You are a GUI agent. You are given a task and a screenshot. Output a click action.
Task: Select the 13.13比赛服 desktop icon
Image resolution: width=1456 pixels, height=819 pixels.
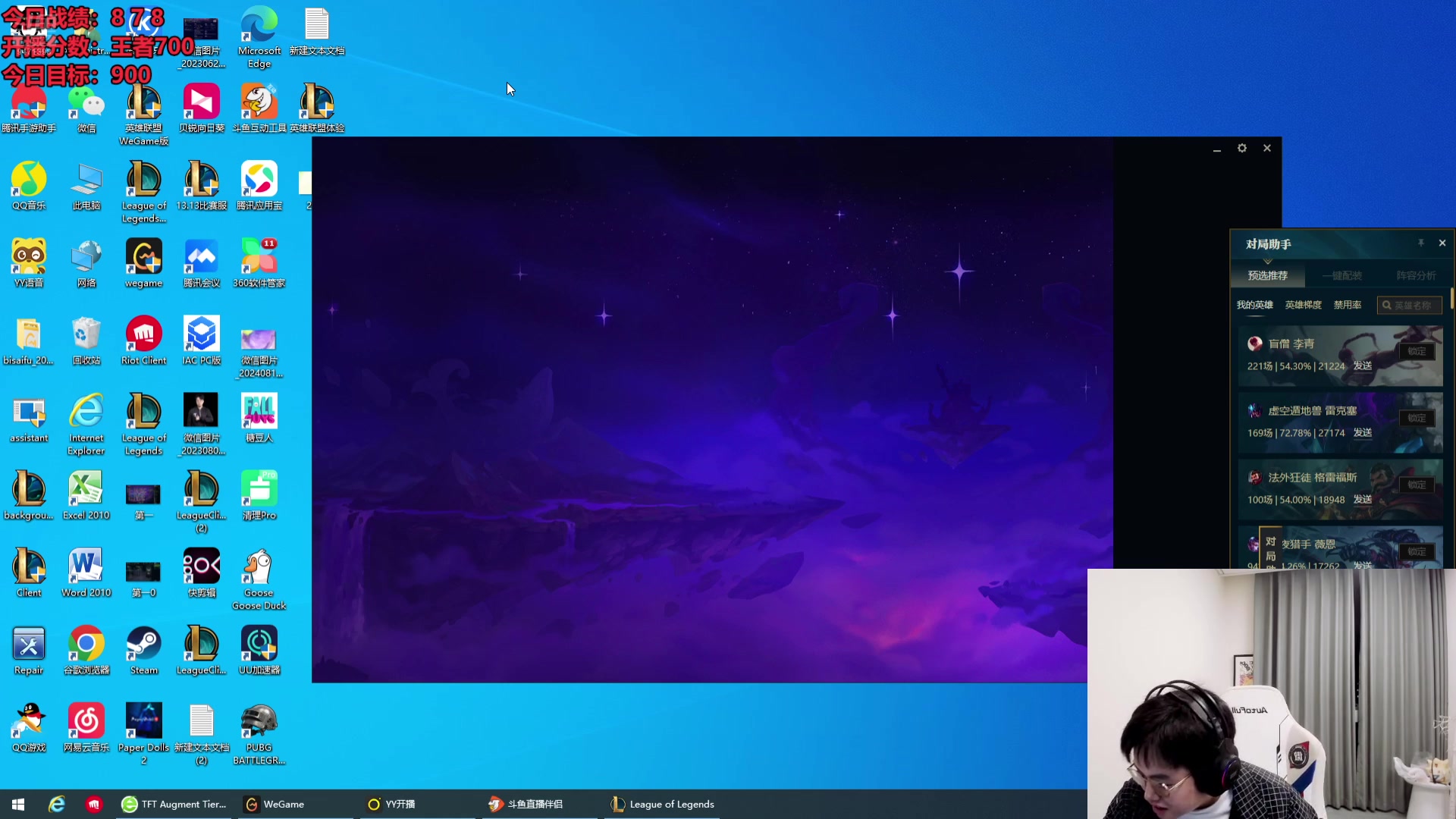click(x=201, y=186)
